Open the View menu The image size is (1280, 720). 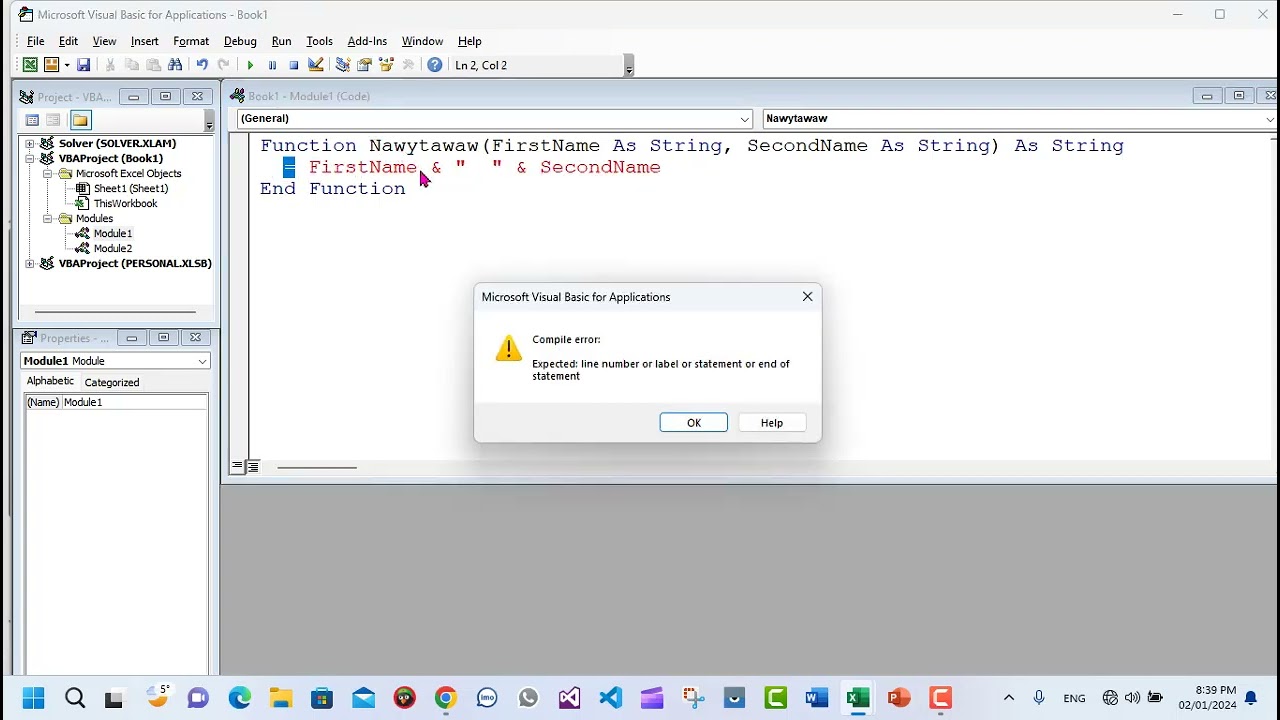[x=104, y=41]
